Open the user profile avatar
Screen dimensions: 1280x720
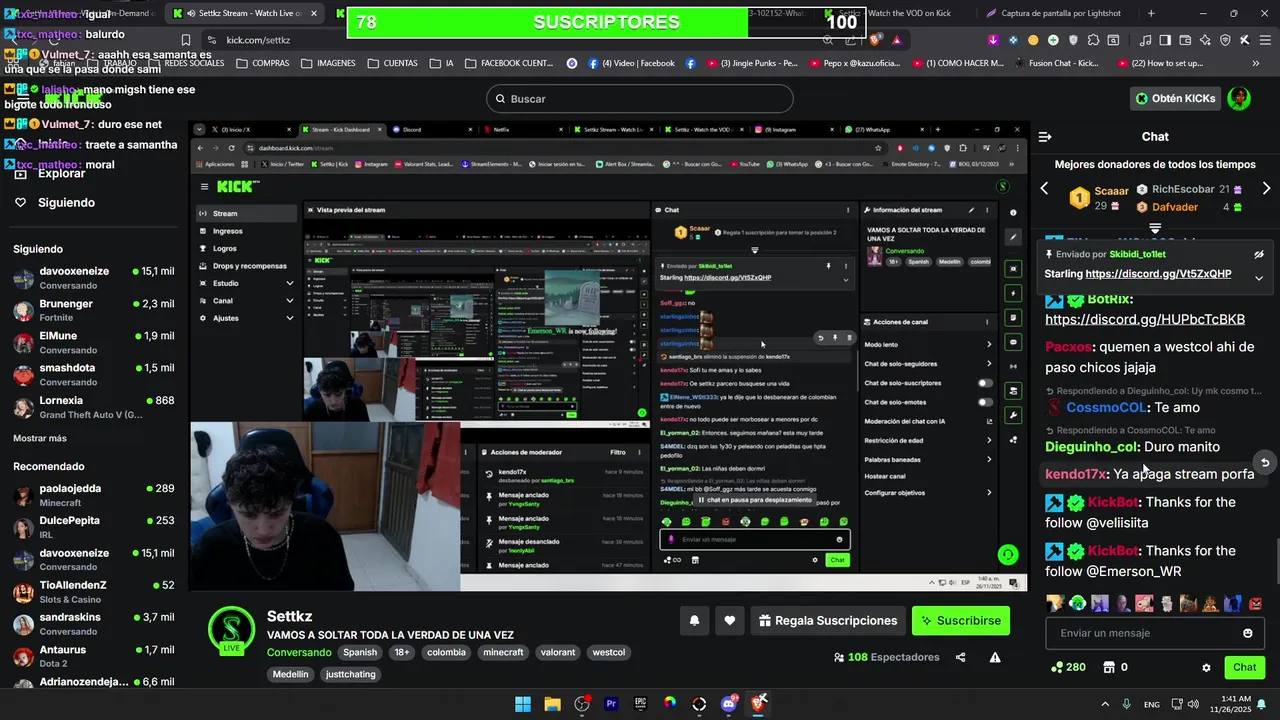(x=1239, y=98)
